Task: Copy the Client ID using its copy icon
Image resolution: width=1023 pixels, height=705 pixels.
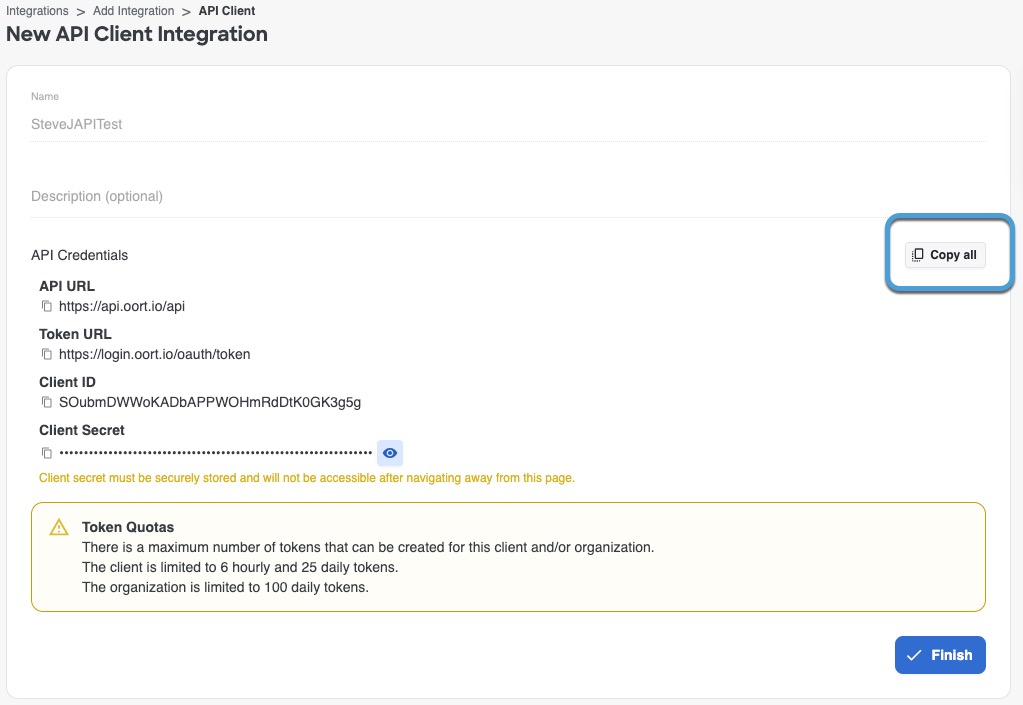Action: click(46, 402)
